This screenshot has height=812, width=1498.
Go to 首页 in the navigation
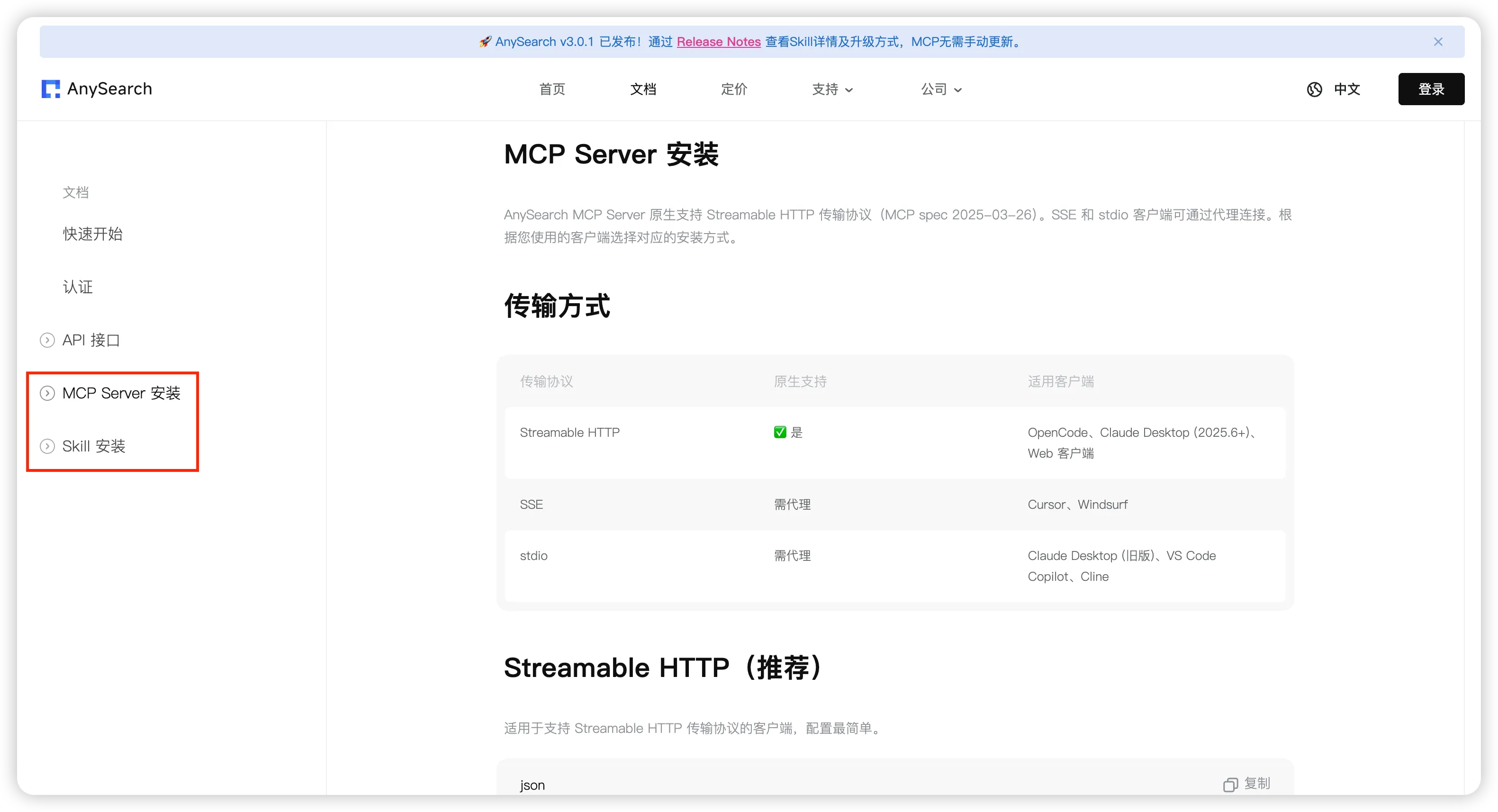tap(552, 89)
